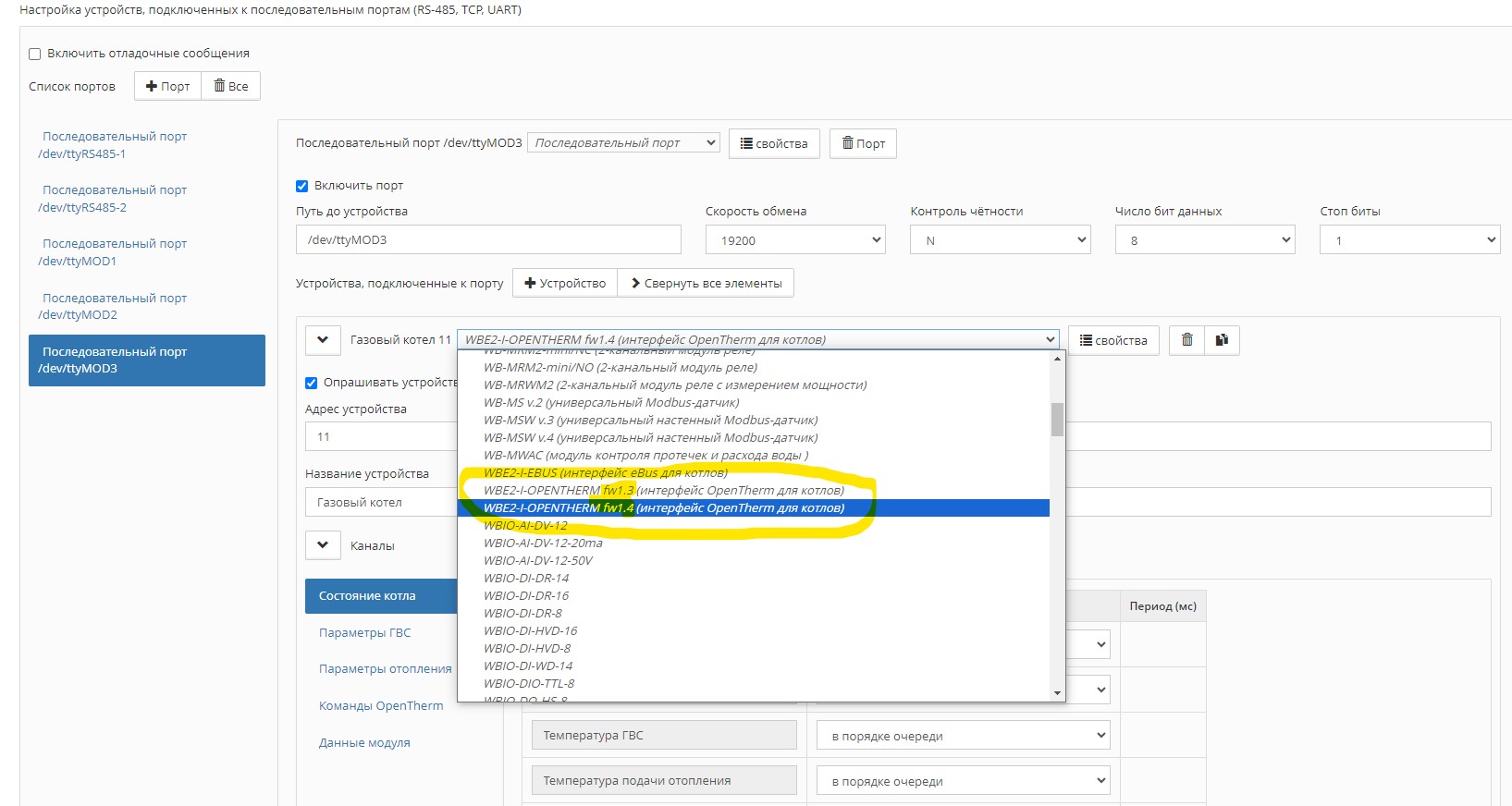
Task: Select WBIO-DIO-TTL-8 option in the list
Action: pyautogui.click(x=754, y=684)
